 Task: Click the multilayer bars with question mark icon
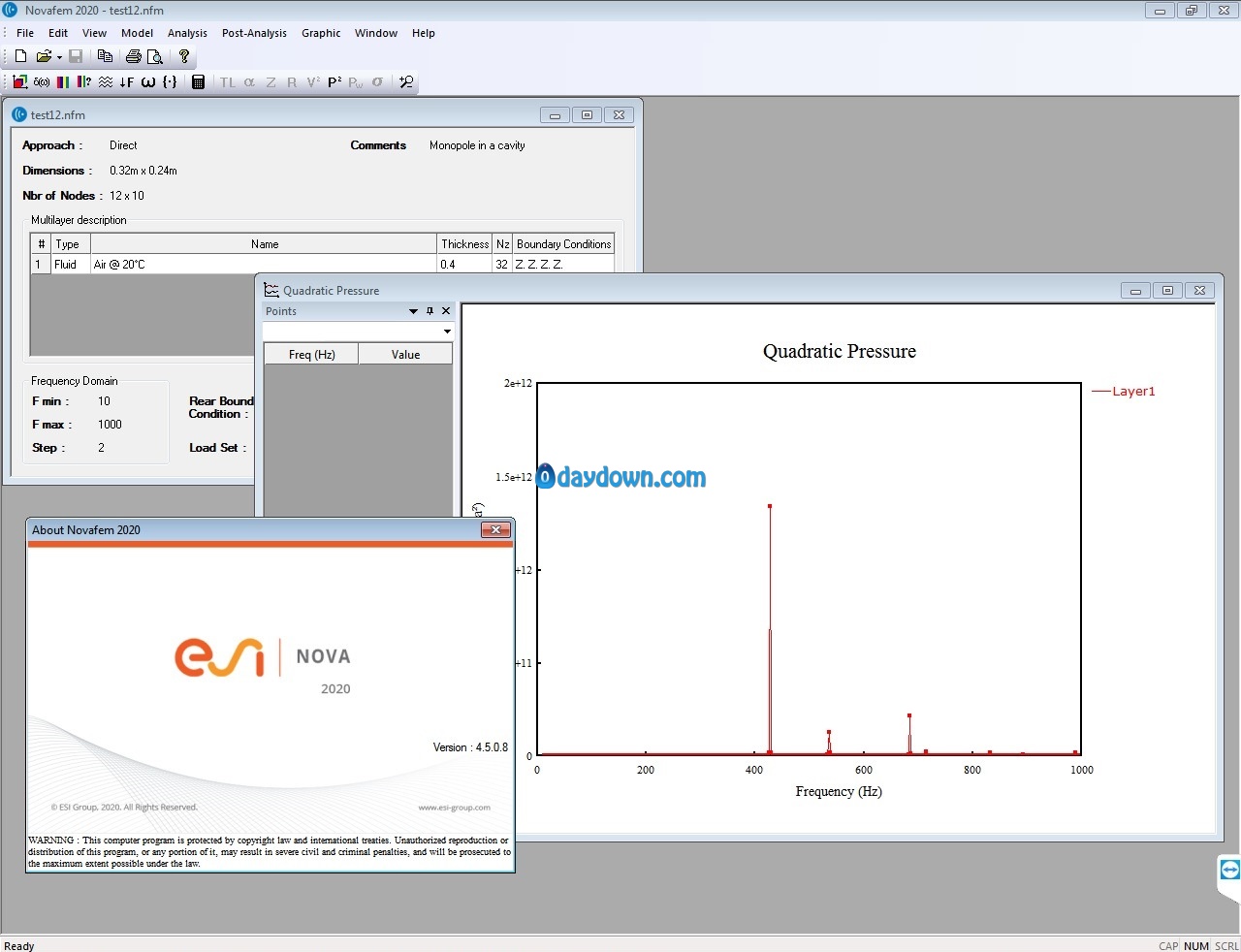tap(84, 82)
